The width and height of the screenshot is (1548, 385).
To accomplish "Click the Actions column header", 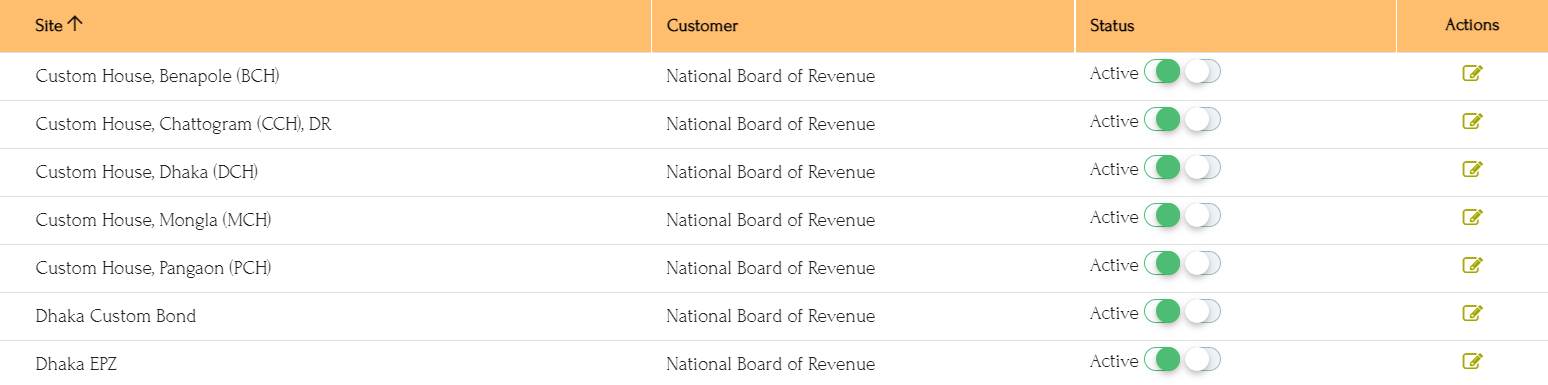I will tap(1472, 25).
